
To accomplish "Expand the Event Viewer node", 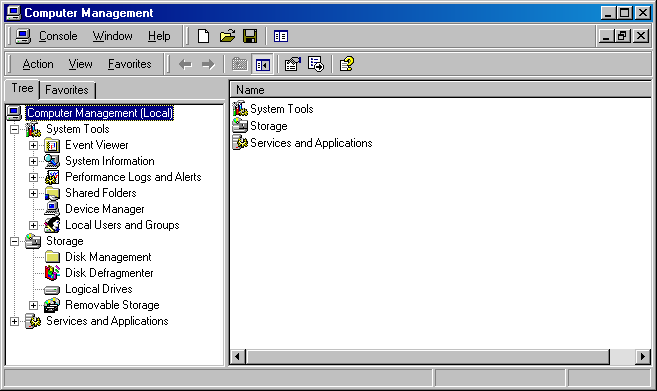I will tap(34, 145).
